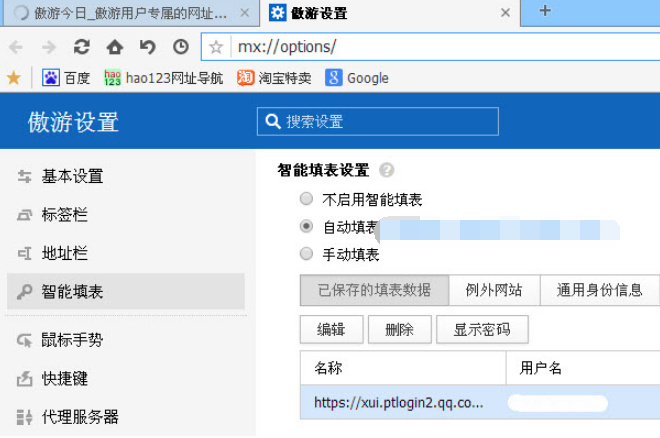This screenshot has height=438, width=660.
Task: Close the 傲游设置 tab
Action: coord(506,13)
